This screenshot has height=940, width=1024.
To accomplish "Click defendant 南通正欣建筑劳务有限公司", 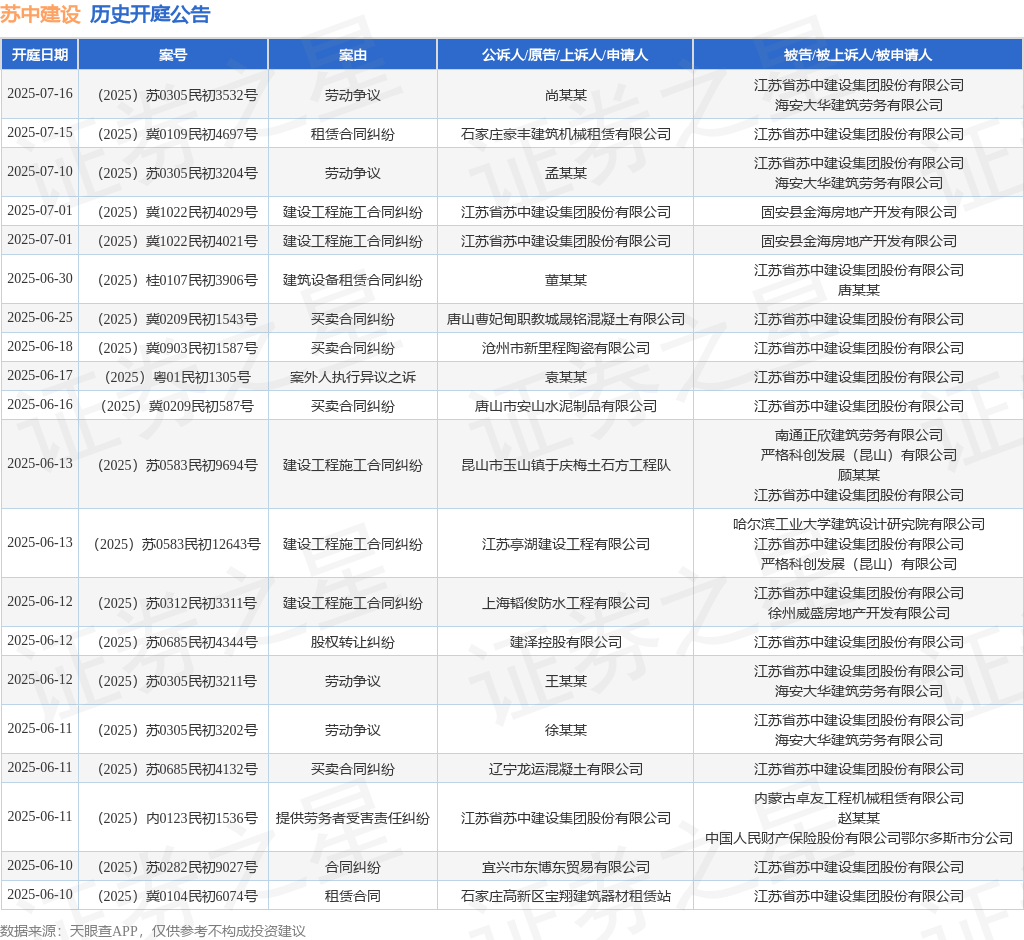I will pyautogui.click(x=858, y=436).
